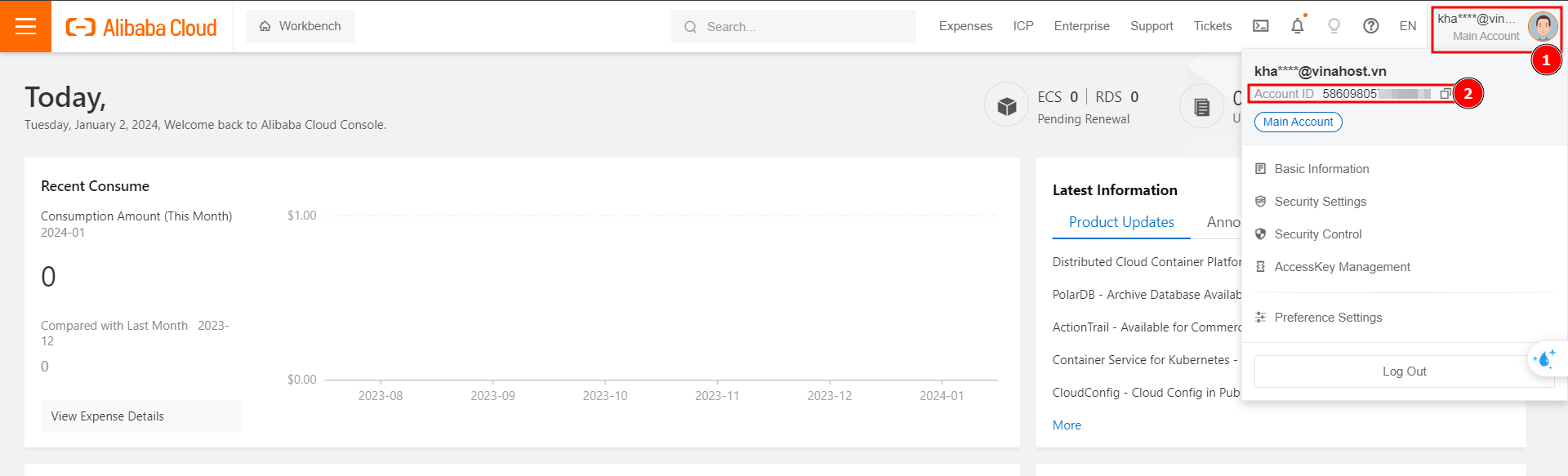Click the top Search field

(800, 27)
